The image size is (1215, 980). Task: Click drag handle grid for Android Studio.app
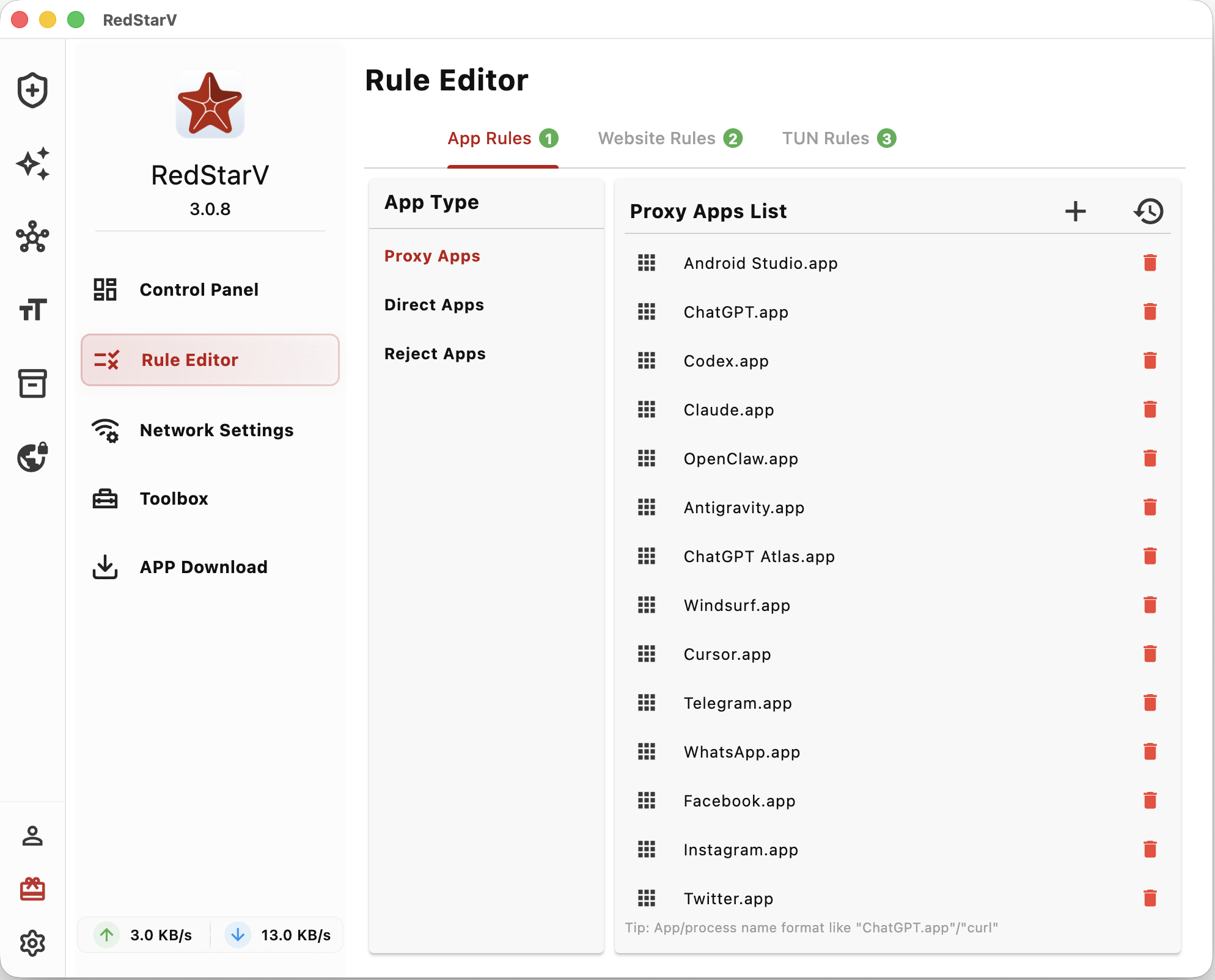647,263
